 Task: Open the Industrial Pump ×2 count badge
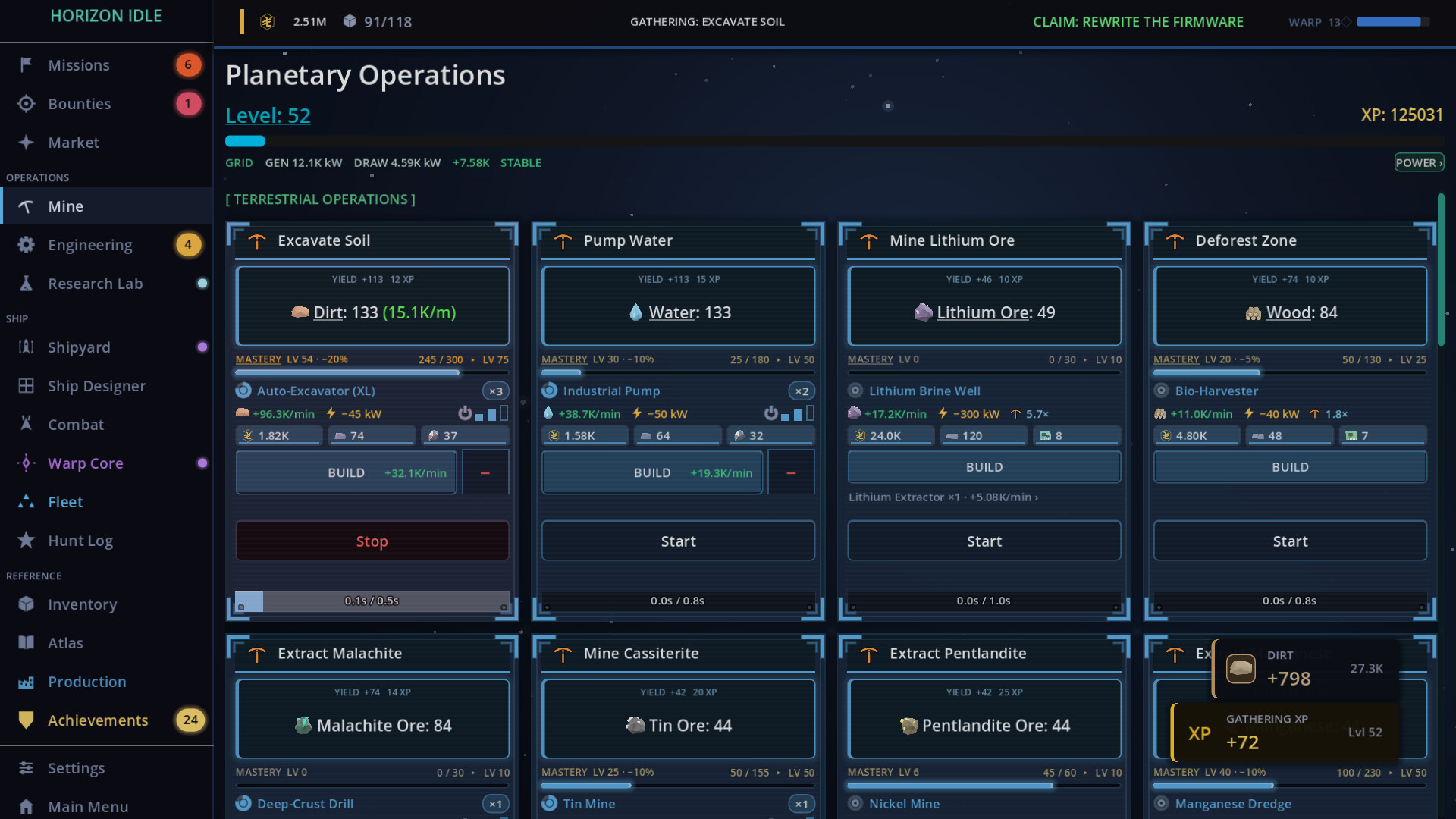802,391
